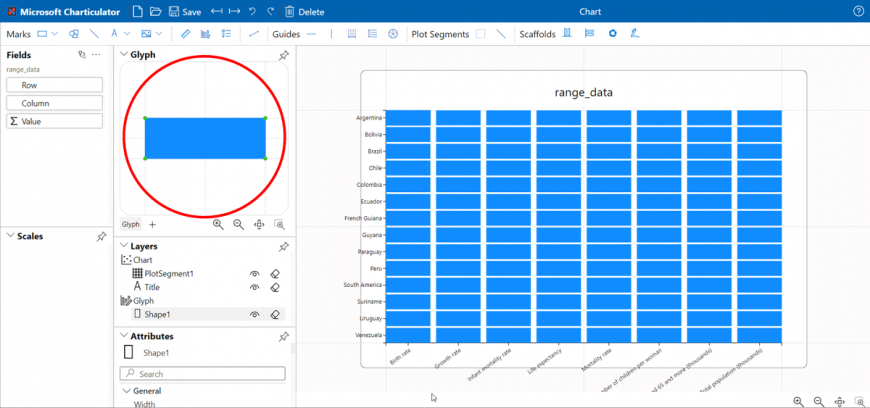Erase the PlotSegment1 layer
Screen dimensions: 870x408
[x=275, y=274]
